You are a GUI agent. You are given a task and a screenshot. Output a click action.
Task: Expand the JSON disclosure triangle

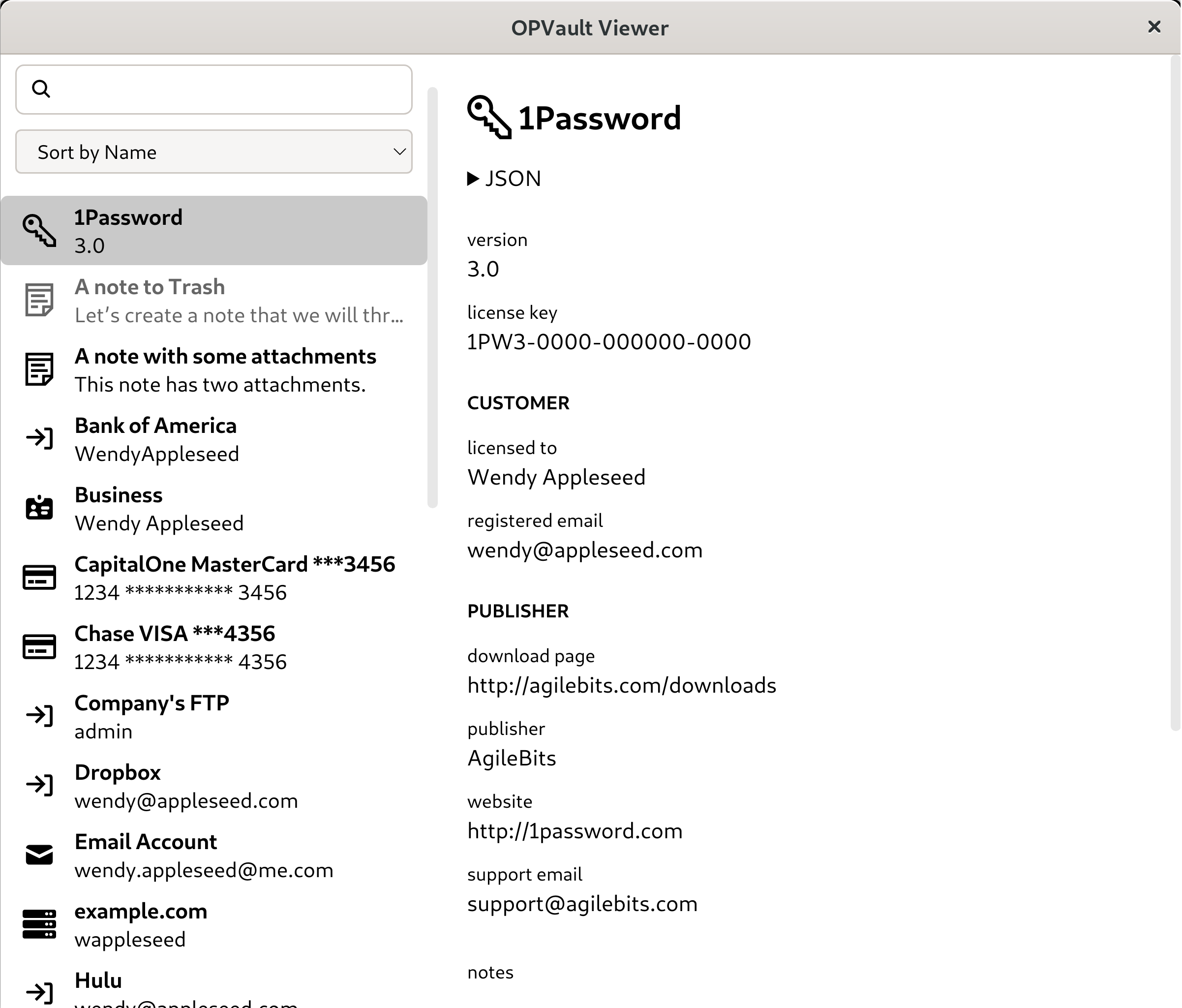(473, 179)
